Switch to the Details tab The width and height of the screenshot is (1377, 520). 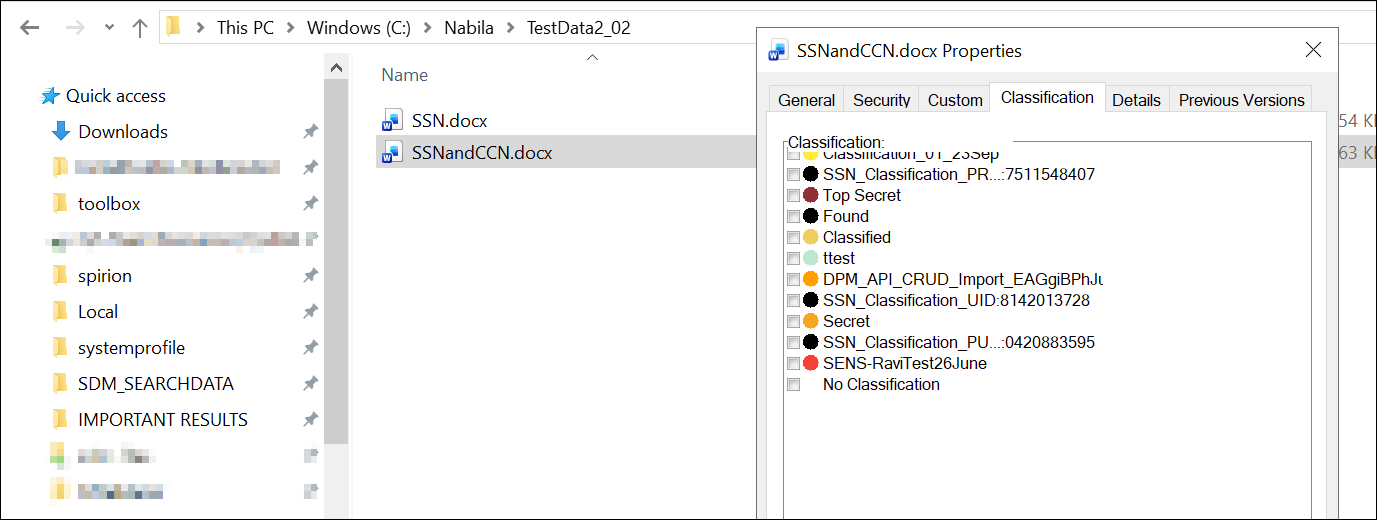tap(1136, 100)
